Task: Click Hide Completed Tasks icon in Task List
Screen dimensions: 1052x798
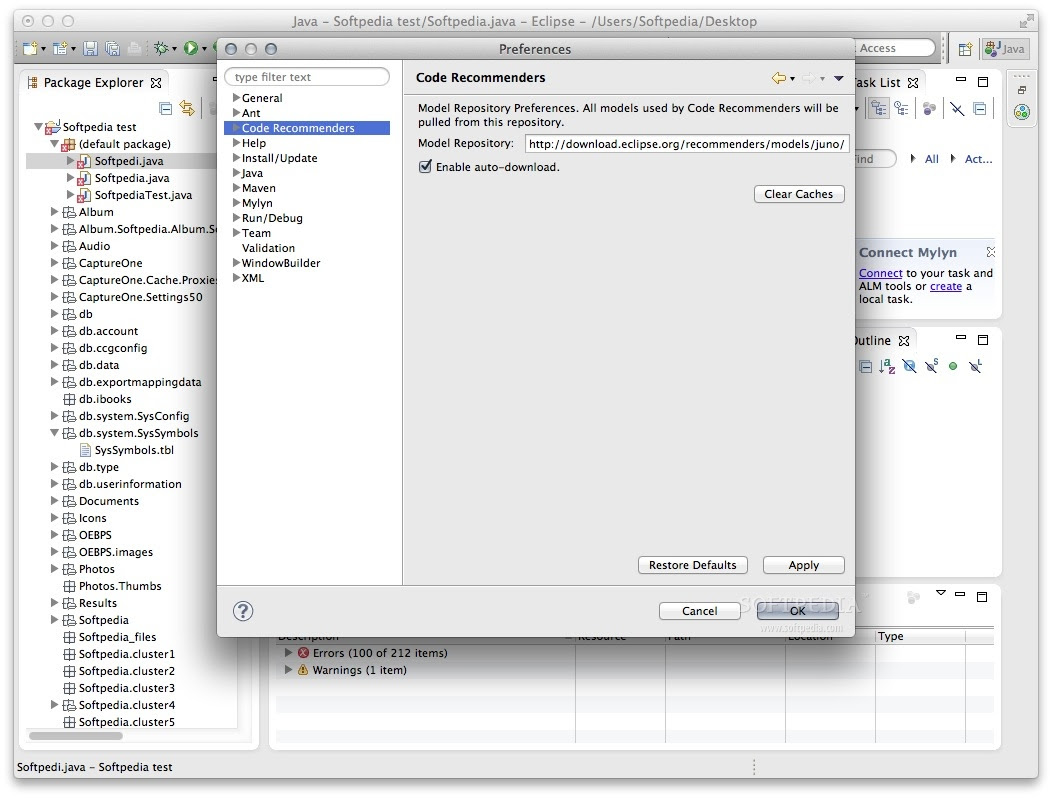Action: tap(957, 109)
